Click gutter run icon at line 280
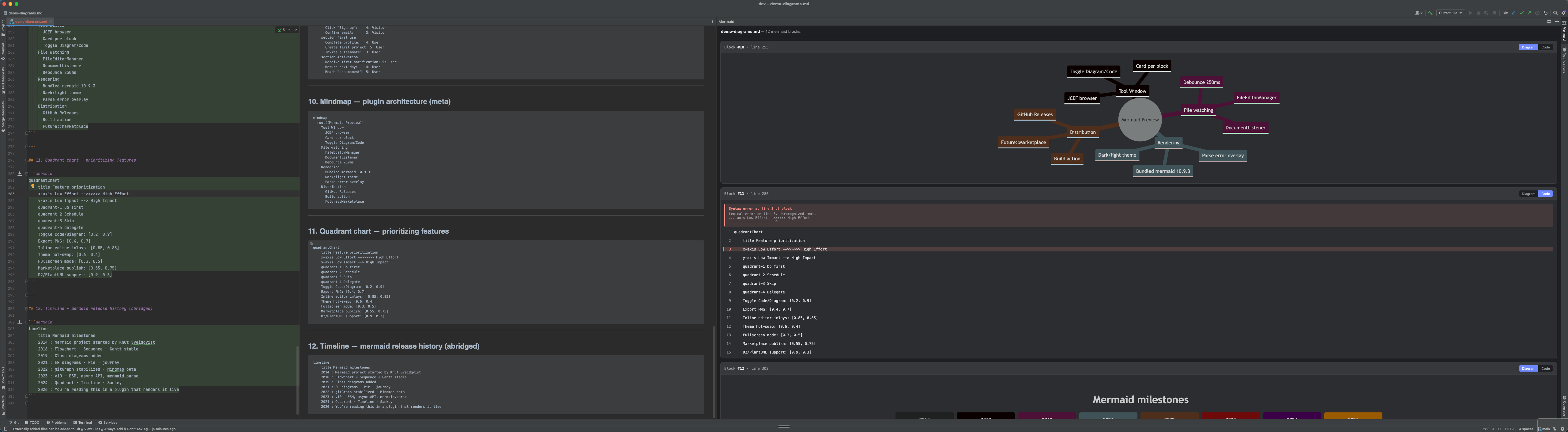The width and height of the screenshot is (1568, 432). pos(20,174)
